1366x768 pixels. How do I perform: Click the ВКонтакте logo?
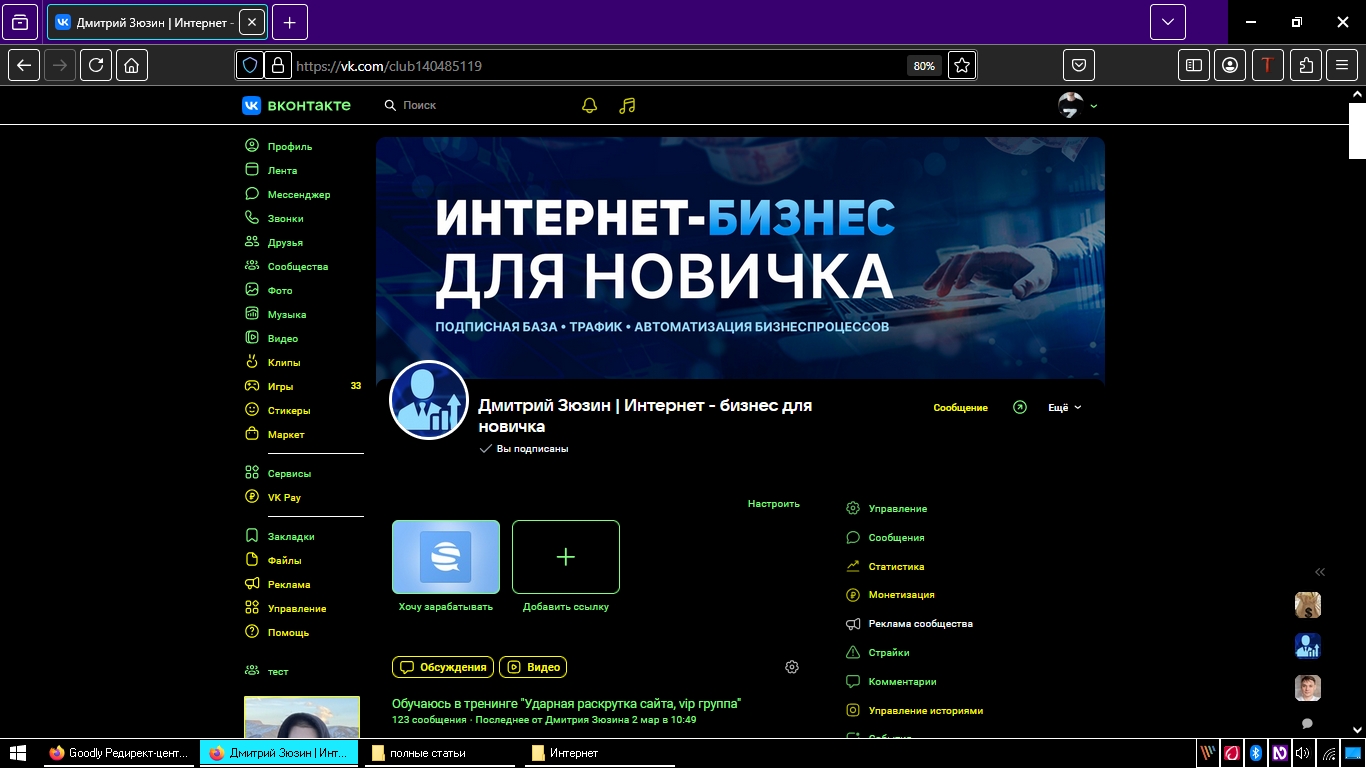[x=296, y=105]
